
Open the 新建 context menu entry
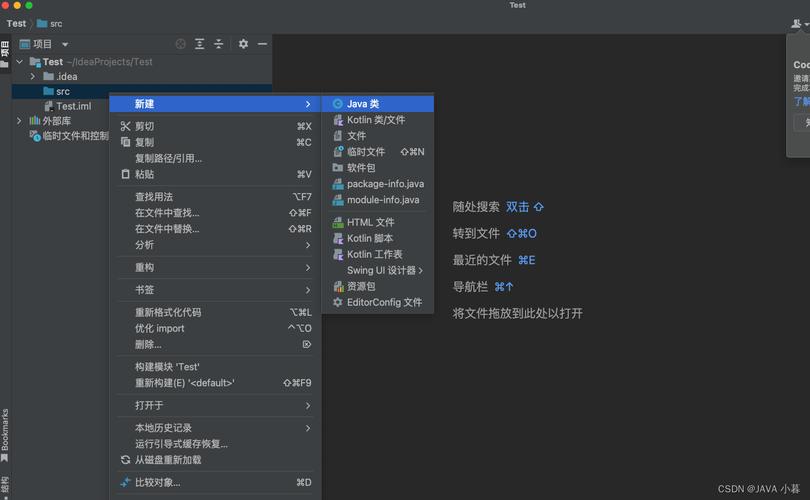pyautogui.click(x=215, y=104)
